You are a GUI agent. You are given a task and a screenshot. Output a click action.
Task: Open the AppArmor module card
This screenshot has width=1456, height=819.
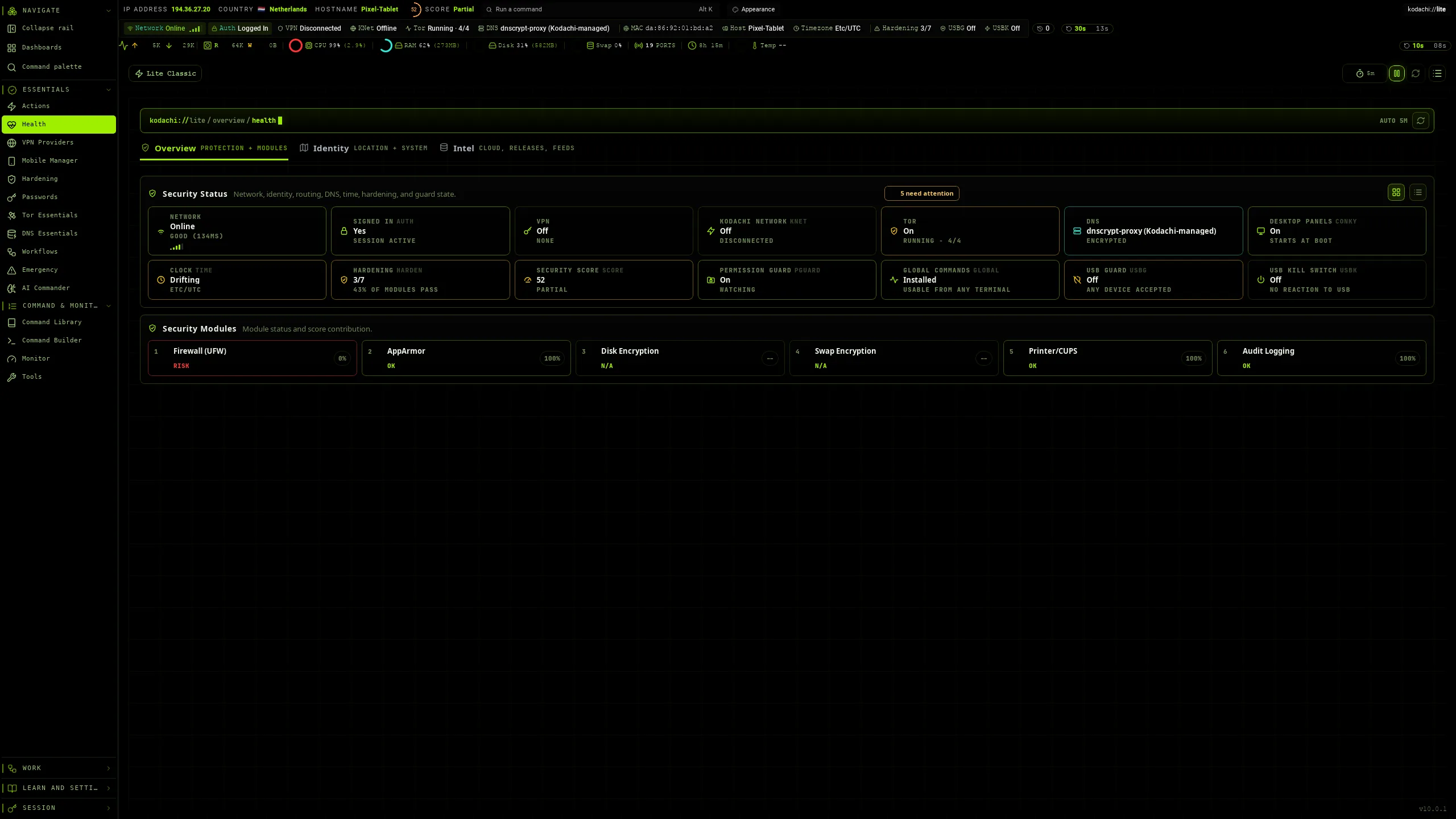pyautogui.click(x=466, y=358)
